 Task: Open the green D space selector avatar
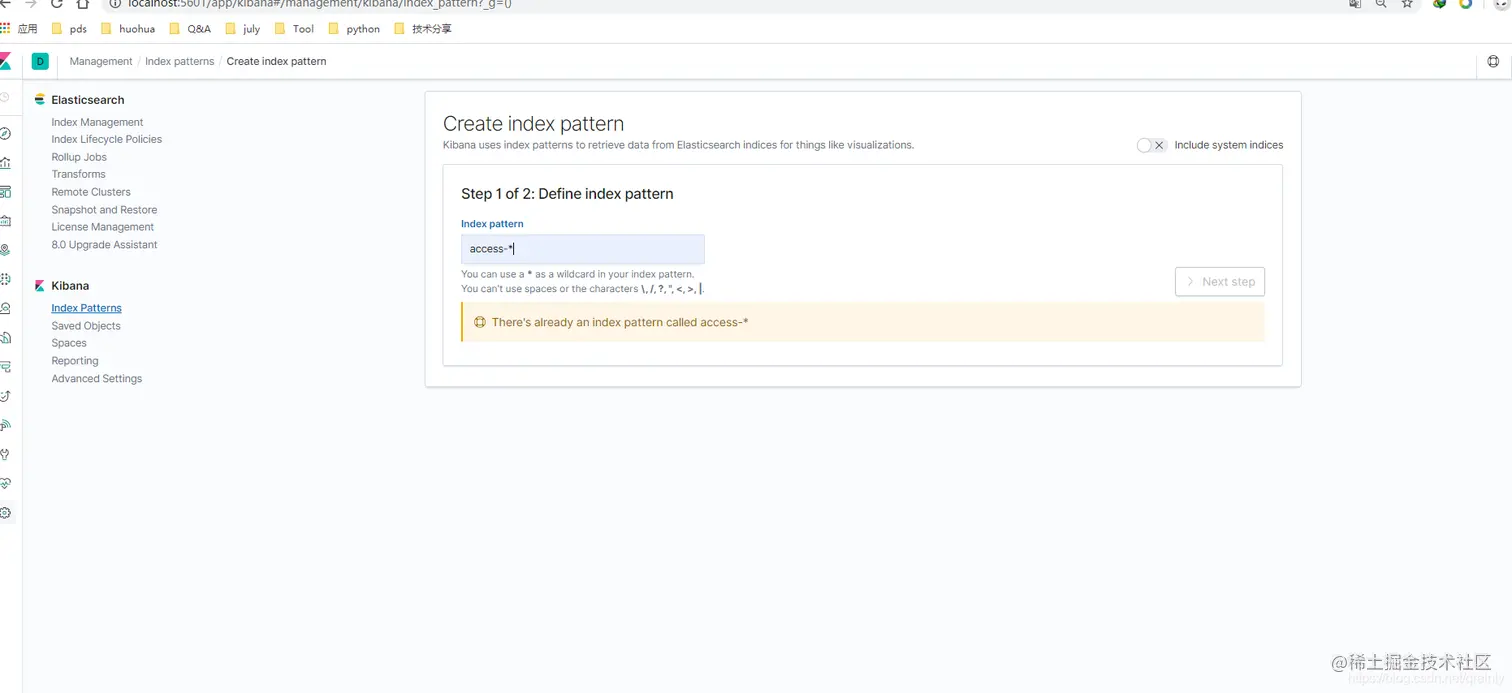40,61
